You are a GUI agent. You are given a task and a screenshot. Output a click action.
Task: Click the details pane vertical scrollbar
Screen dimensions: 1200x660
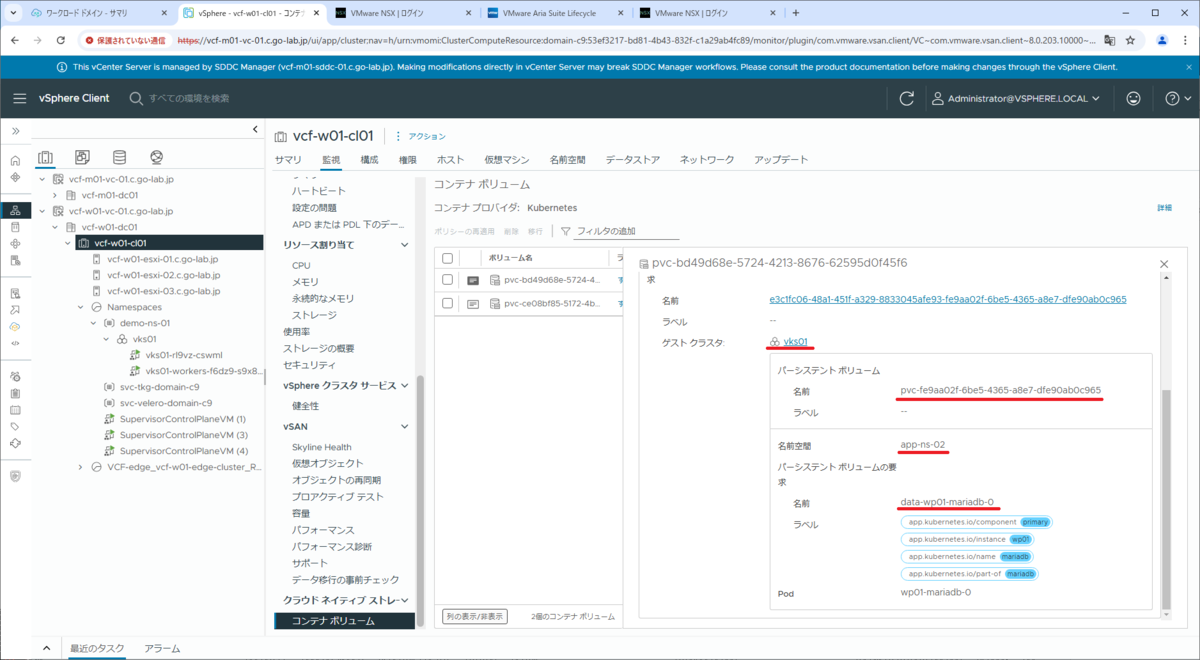(x=1164, y=498)
